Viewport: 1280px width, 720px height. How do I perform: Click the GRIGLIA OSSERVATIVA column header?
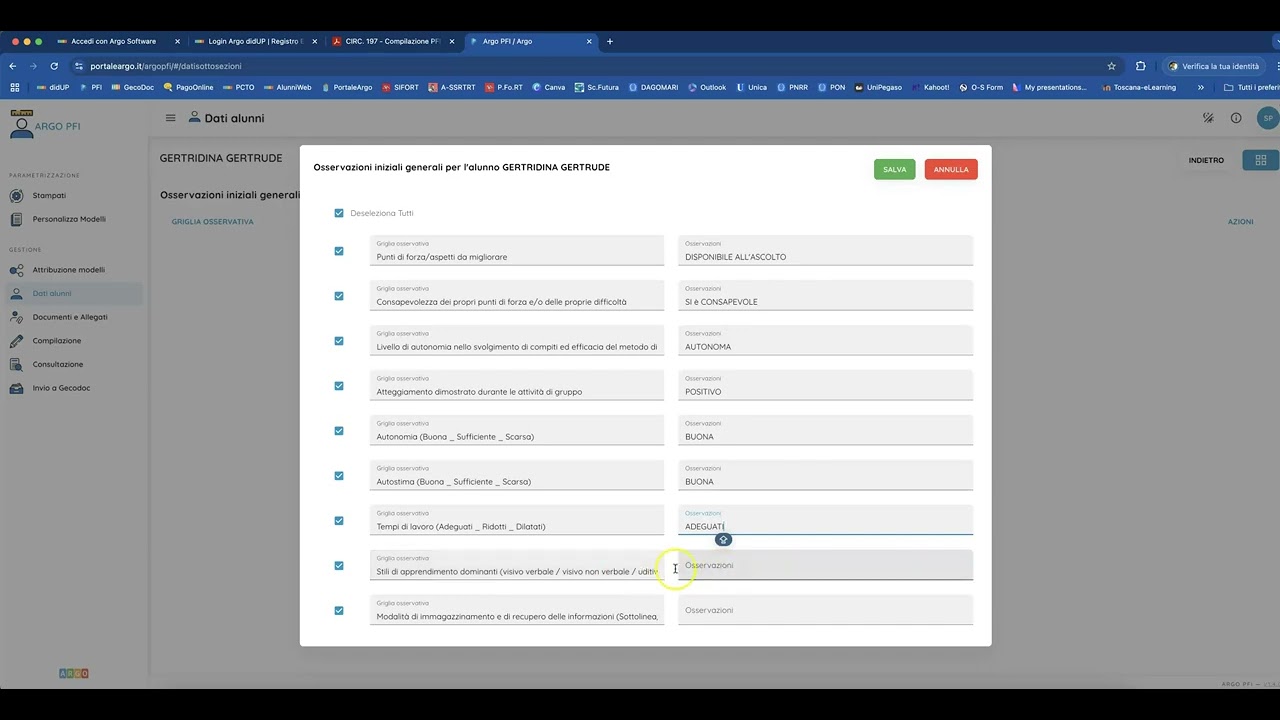click(x=212, y=221)
